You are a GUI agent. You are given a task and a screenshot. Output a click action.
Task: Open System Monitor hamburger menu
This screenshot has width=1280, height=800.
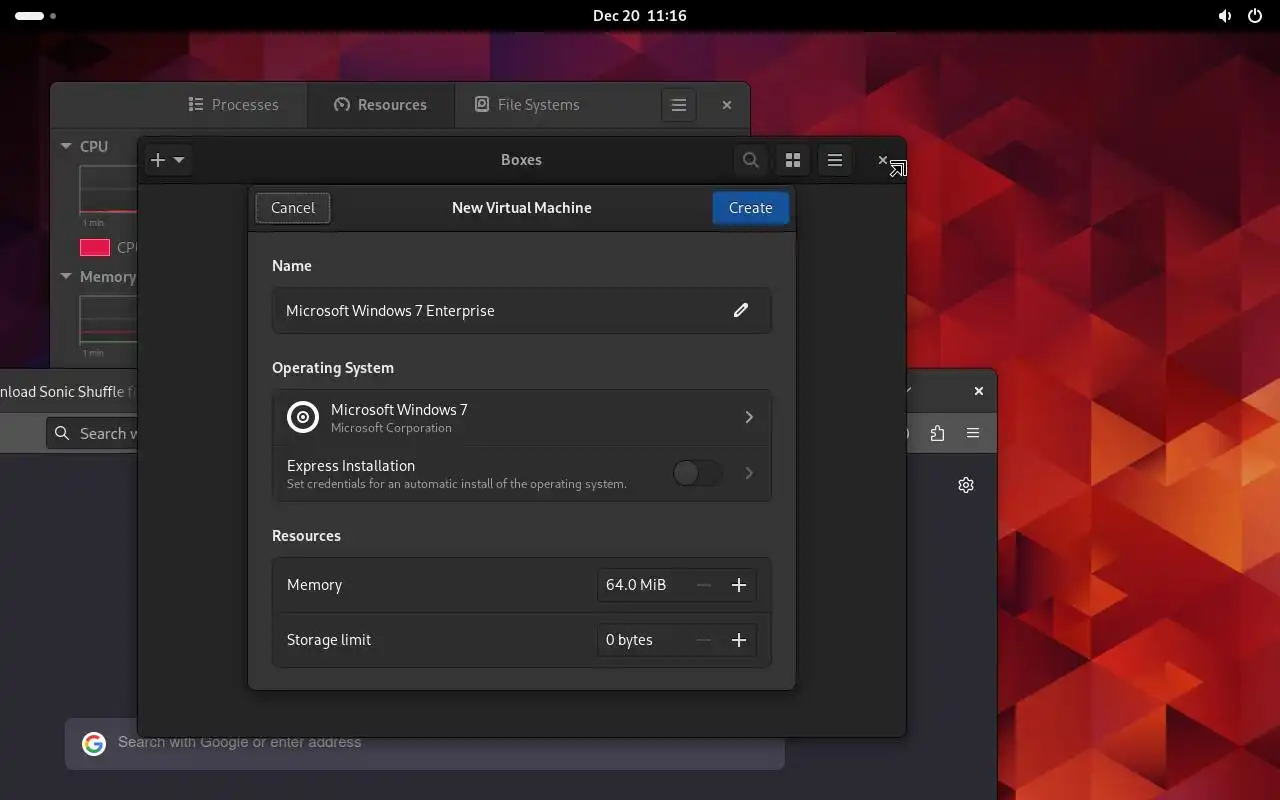click(678, 105)
